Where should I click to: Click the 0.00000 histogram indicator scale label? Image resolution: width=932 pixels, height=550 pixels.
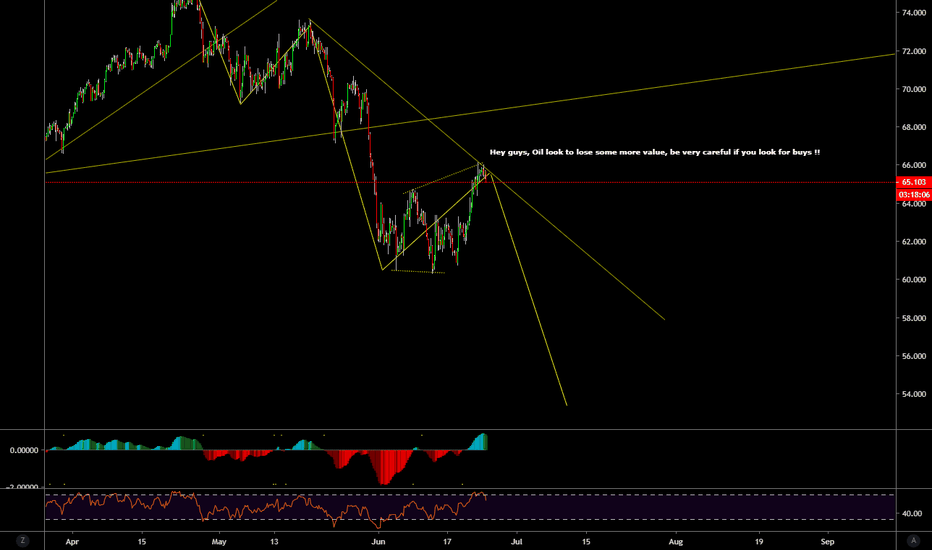(x=24, y=451)
